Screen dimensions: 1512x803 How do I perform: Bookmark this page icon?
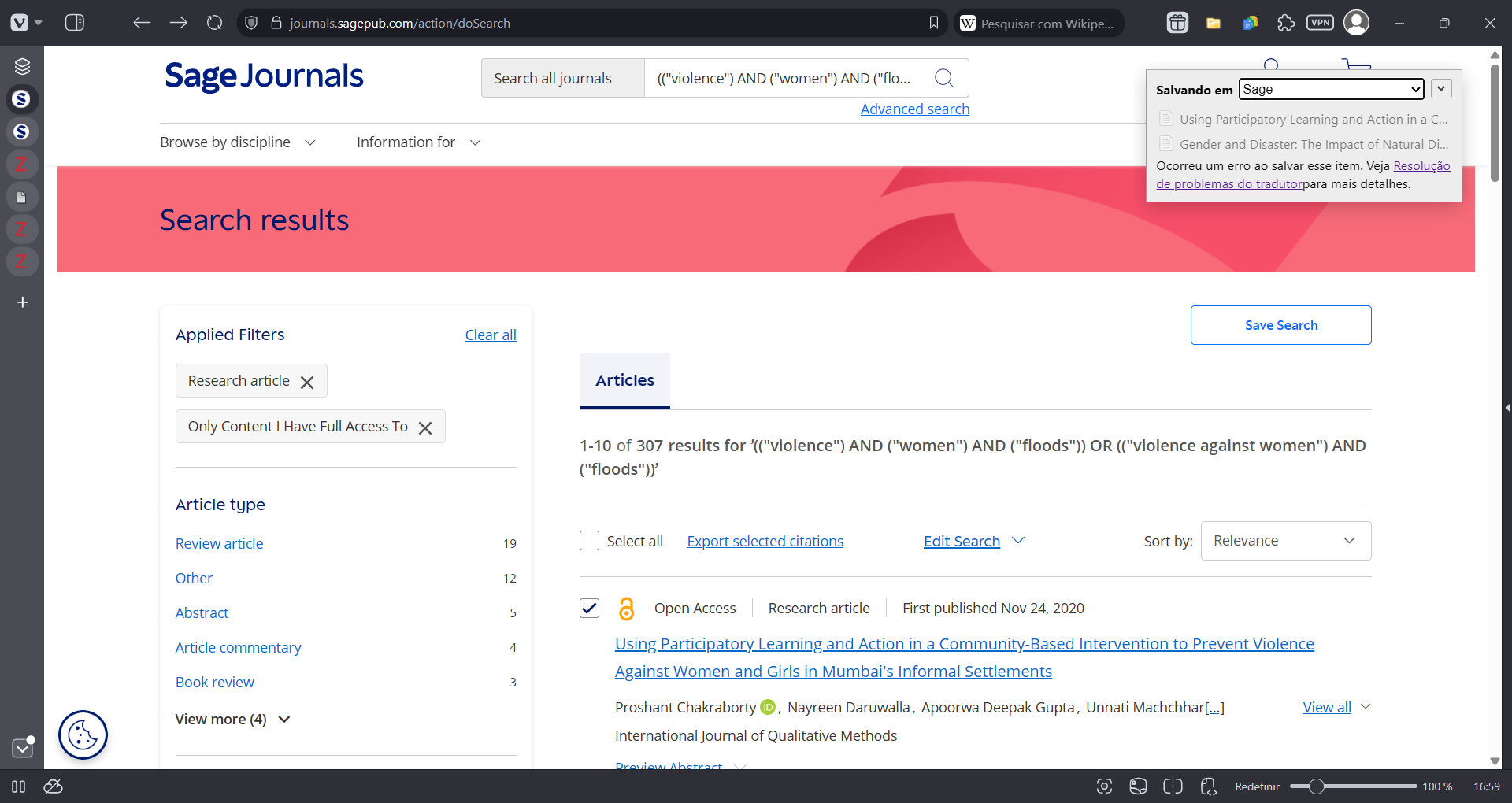[x=934, y=23]
